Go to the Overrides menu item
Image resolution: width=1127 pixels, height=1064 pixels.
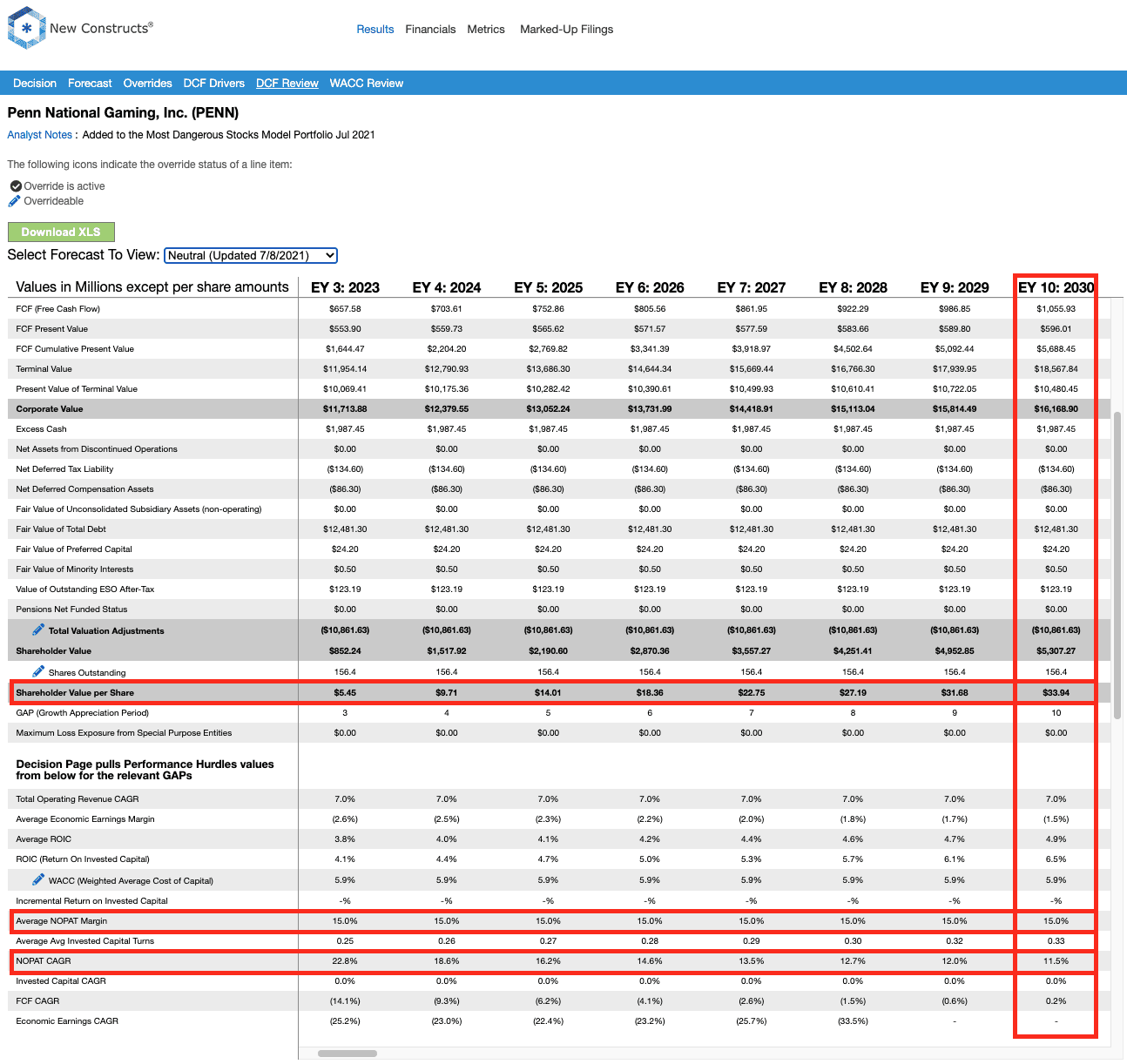(x=147, y=84)
